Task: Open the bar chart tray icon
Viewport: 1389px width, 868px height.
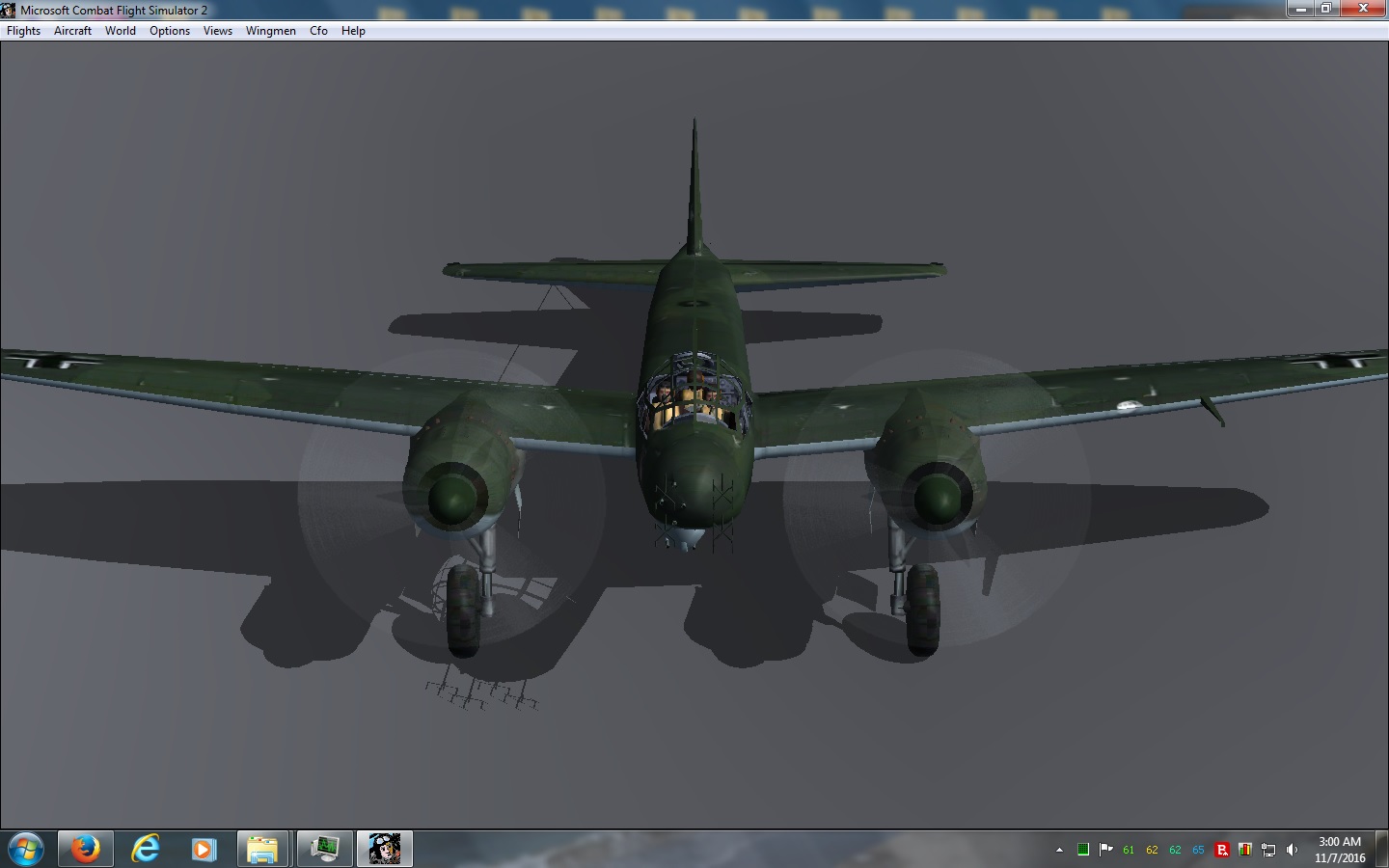Action: [x=1245, y=850]
